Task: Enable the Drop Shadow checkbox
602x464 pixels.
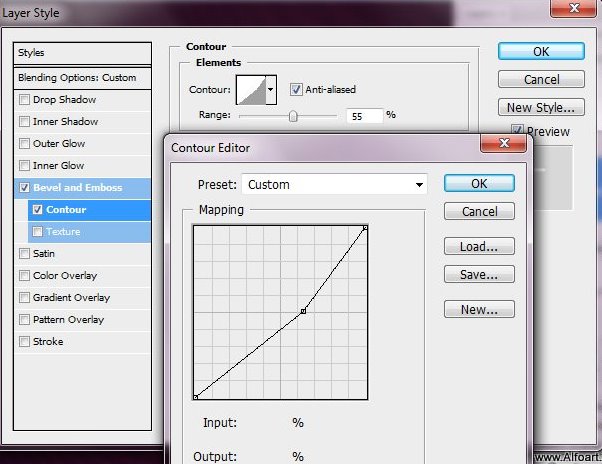Action: [x=24, y=100]
